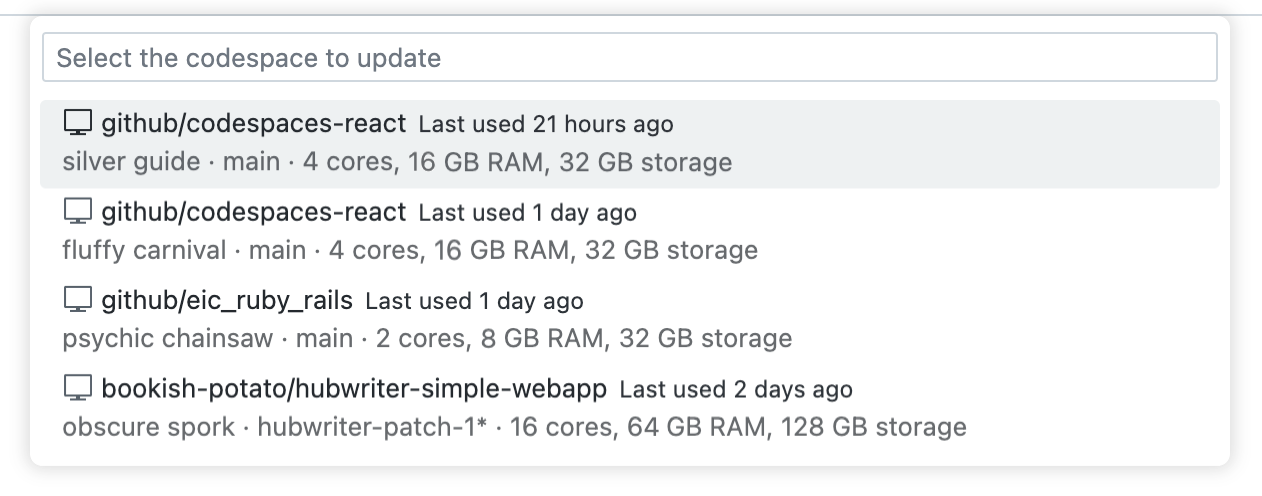Click the "silver guide" codespace name

(x=131, y=162)
